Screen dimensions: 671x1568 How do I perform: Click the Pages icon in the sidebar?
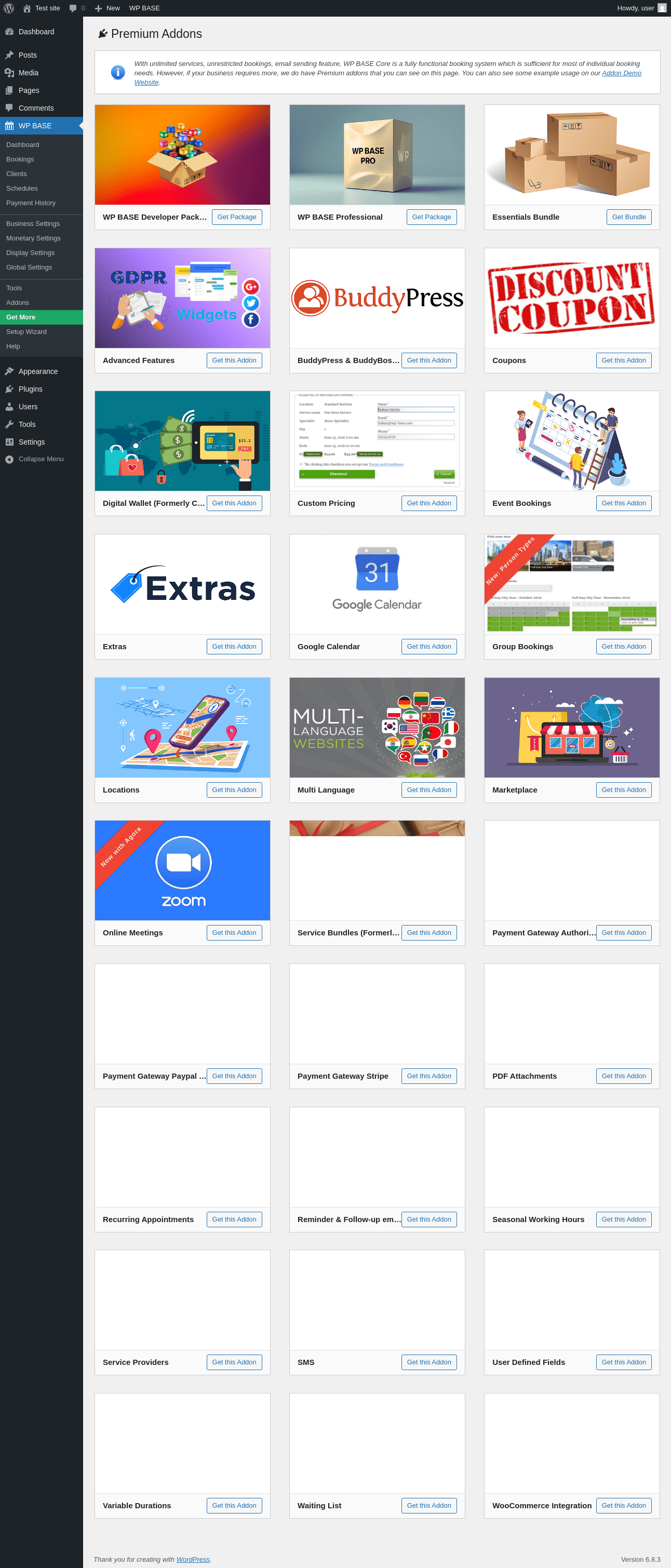point(9,90)
